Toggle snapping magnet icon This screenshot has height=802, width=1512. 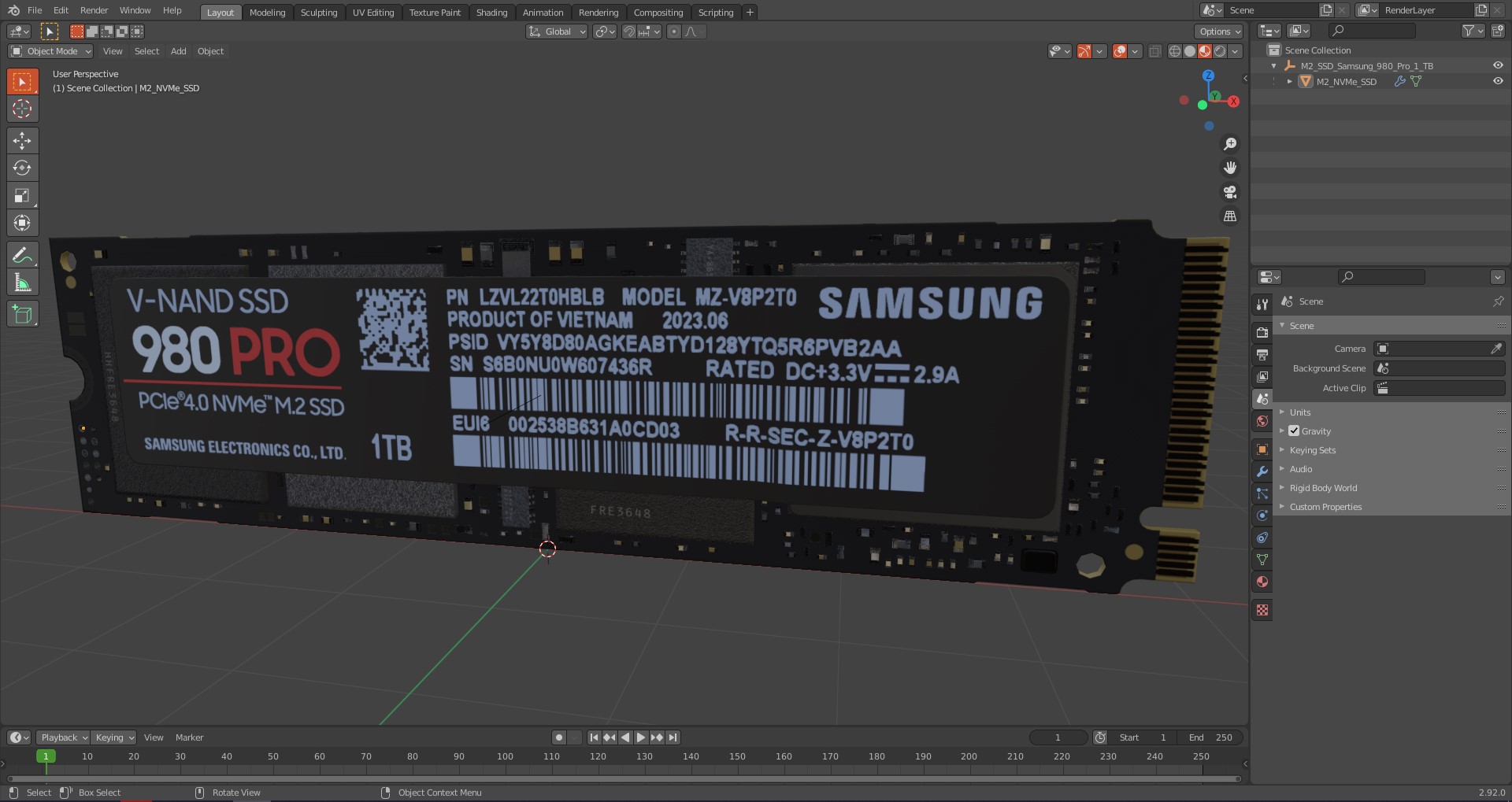coord(628,31)
